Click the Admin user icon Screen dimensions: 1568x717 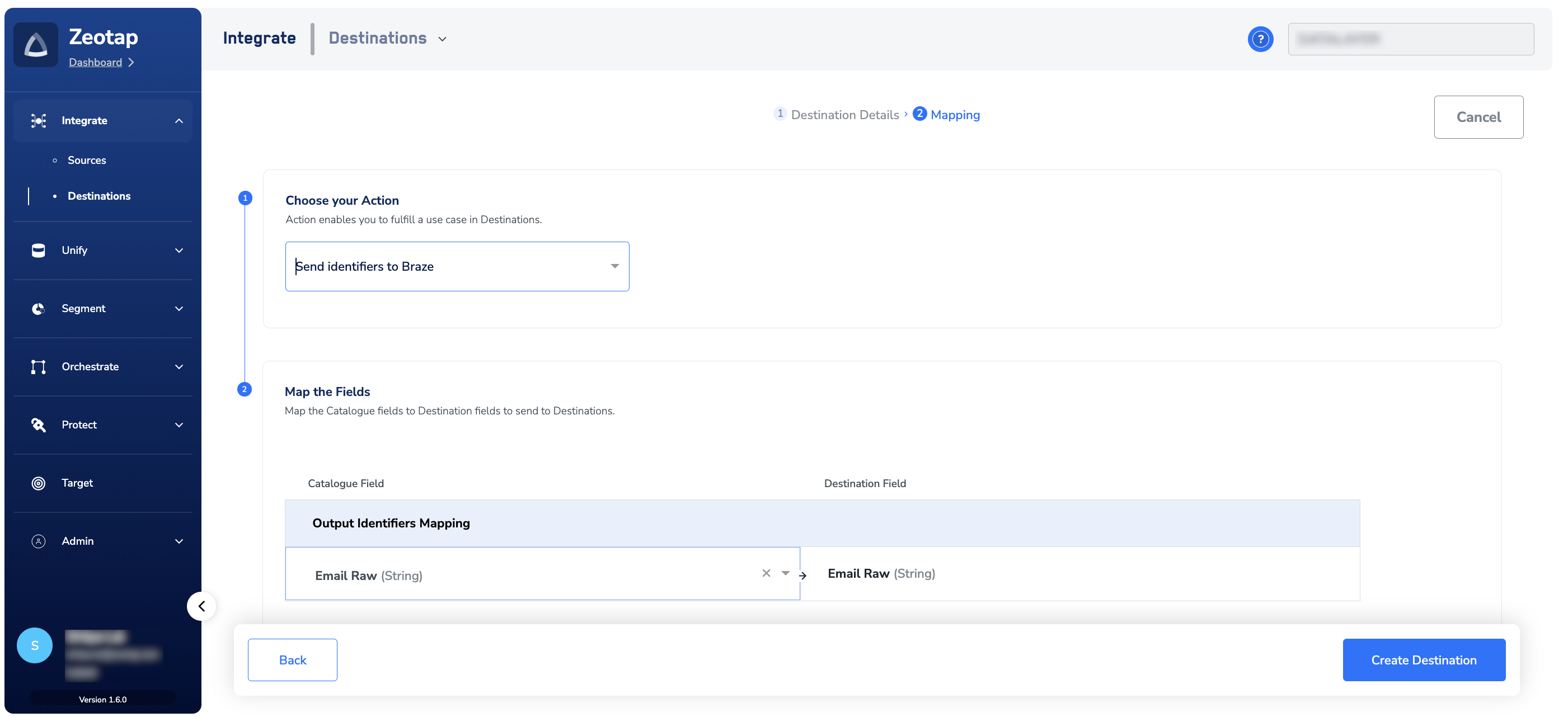click(x=39, y=541)
